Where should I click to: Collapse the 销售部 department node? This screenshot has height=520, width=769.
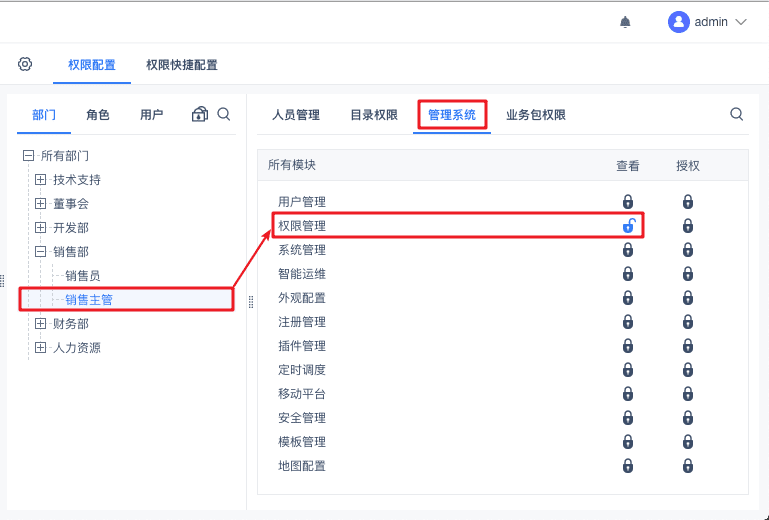click(41, 252)
